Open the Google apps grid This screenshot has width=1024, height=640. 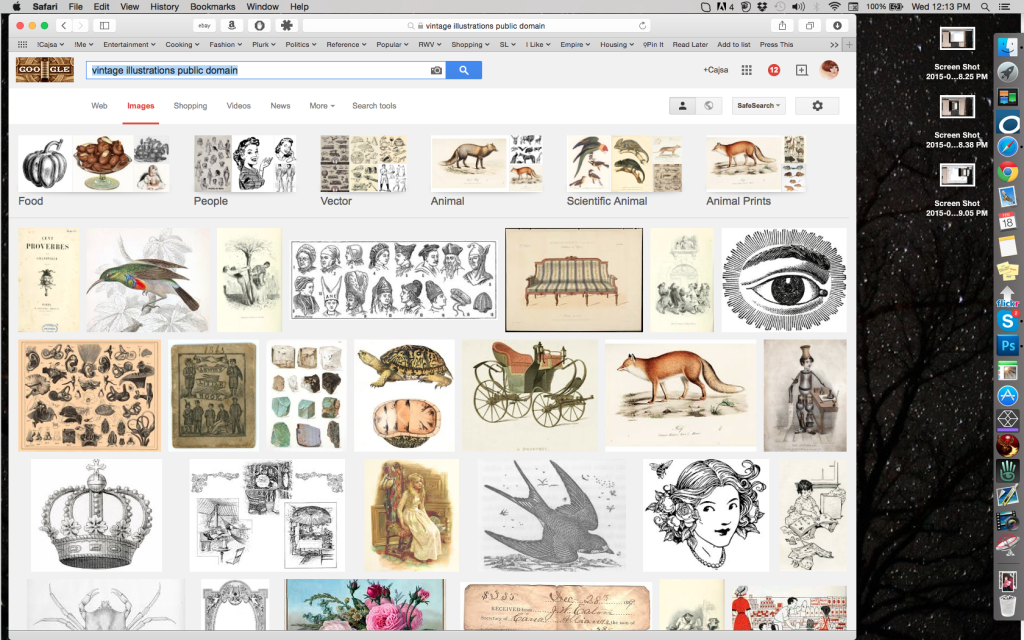[745, 71]
